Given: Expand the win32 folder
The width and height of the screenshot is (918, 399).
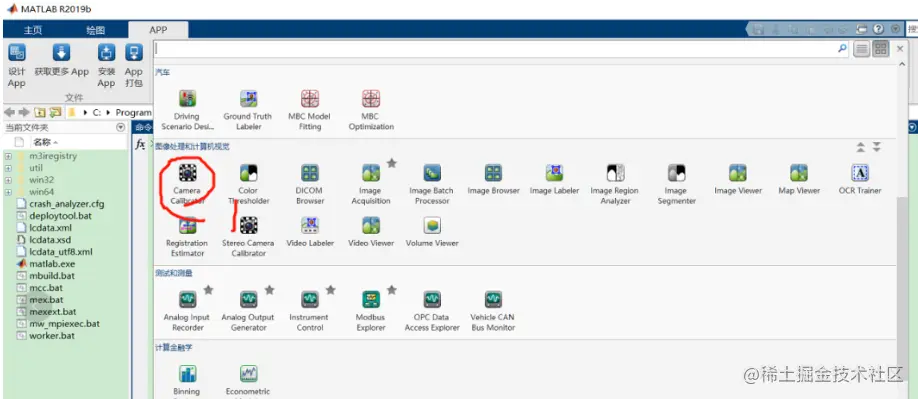Looking at the screenshot, I should [x=8, y=180].
